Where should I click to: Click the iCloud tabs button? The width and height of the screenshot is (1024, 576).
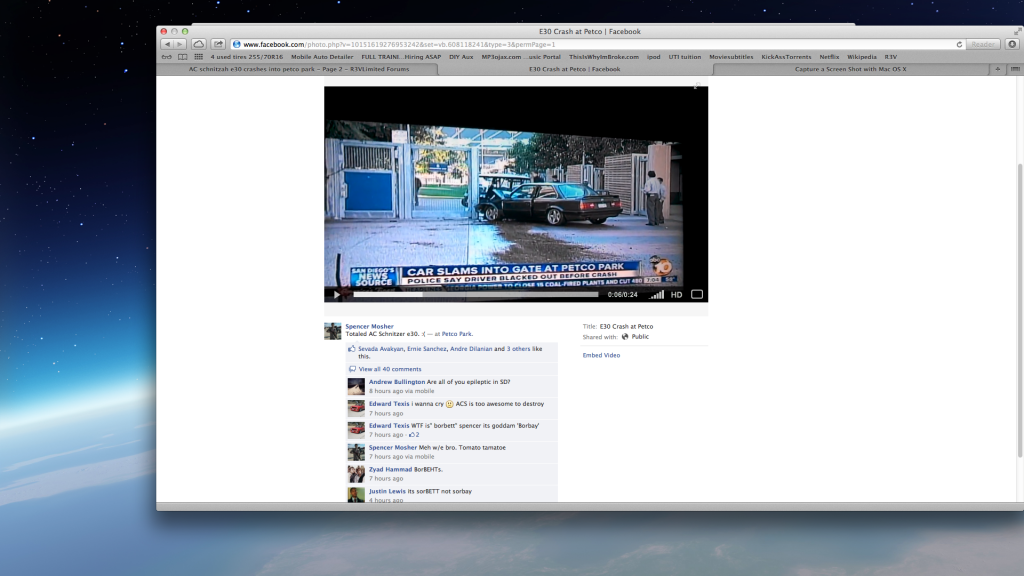tap(199, 44)
